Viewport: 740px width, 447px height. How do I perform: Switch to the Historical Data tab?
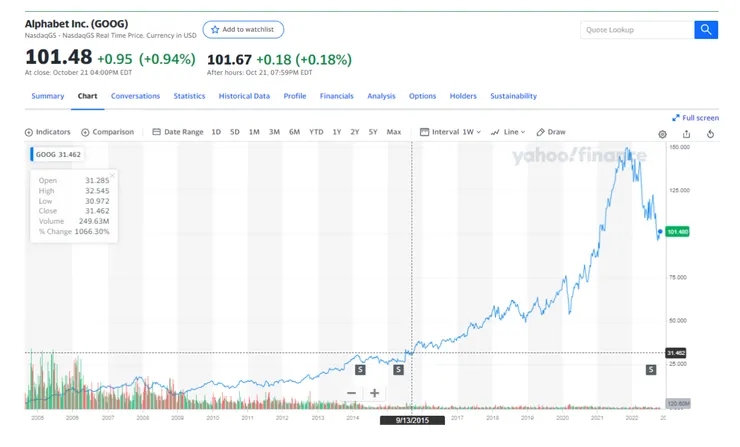tap(244, 96)
